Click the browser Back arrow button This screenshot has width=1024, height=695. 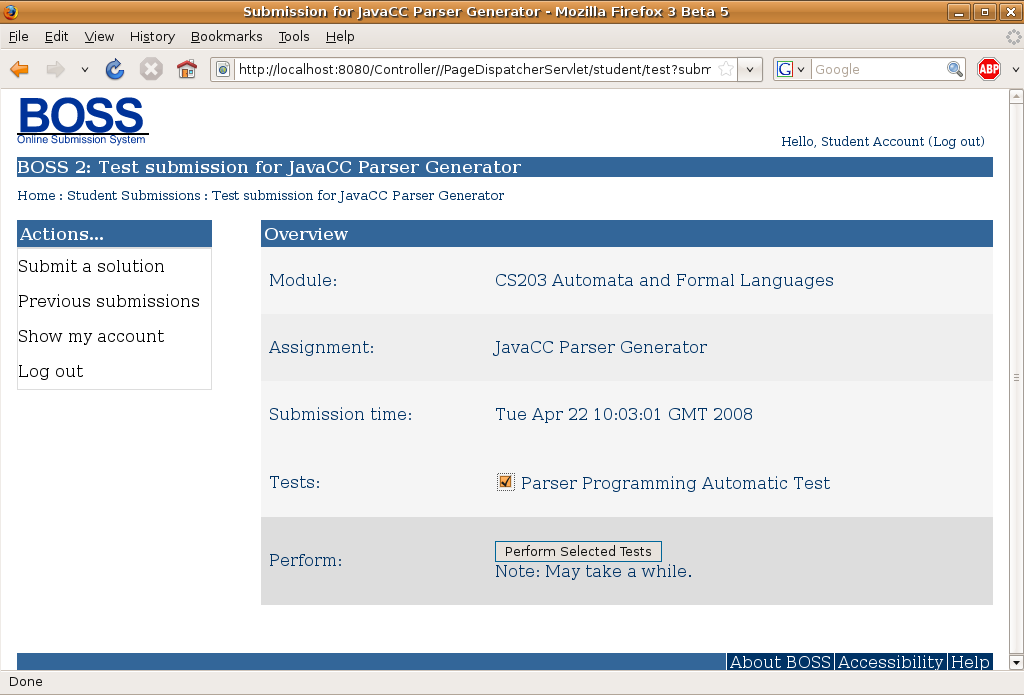tap(20, 69)
